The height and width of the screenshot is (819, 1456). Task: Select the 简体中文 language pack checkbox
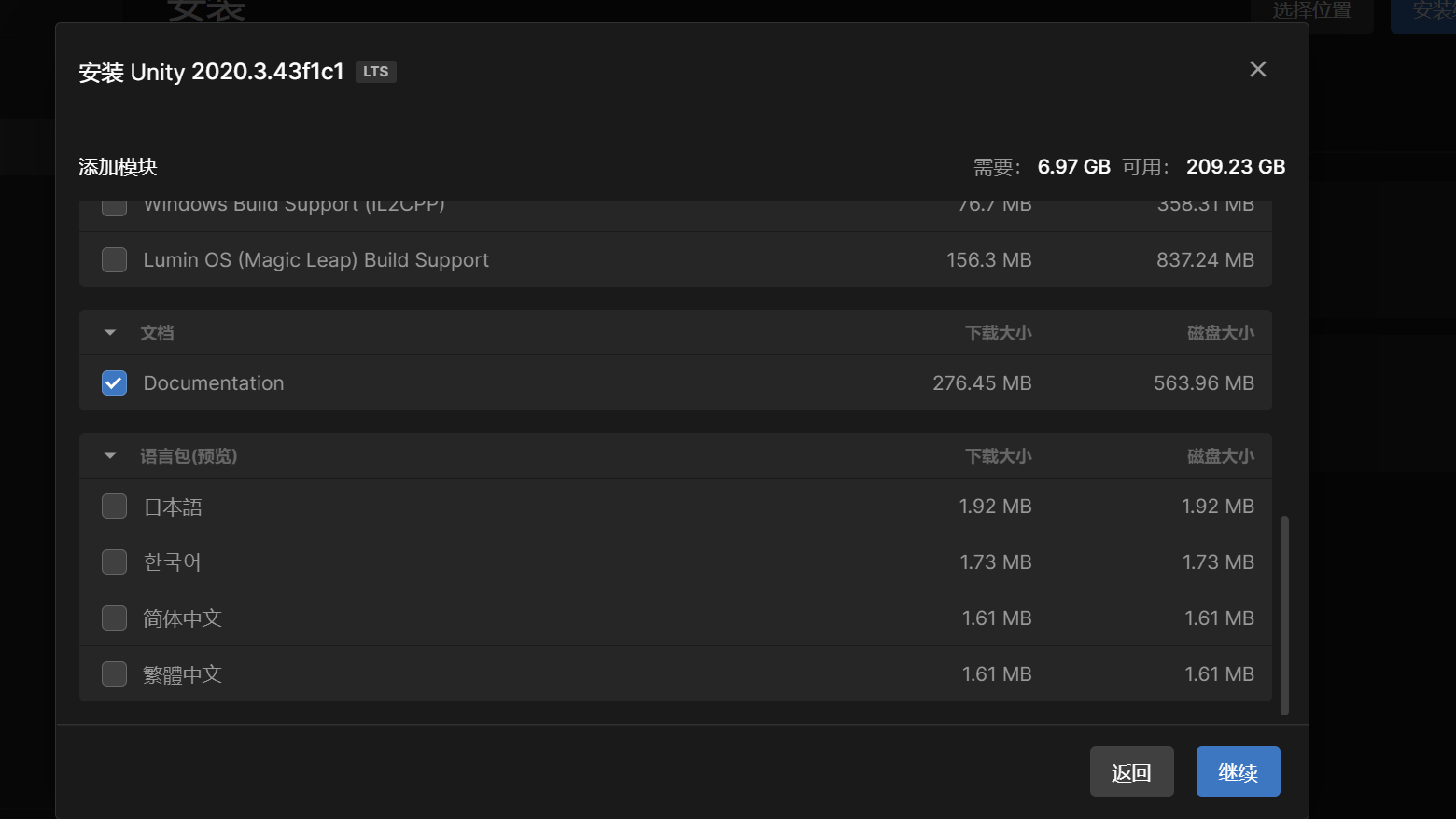114,618
